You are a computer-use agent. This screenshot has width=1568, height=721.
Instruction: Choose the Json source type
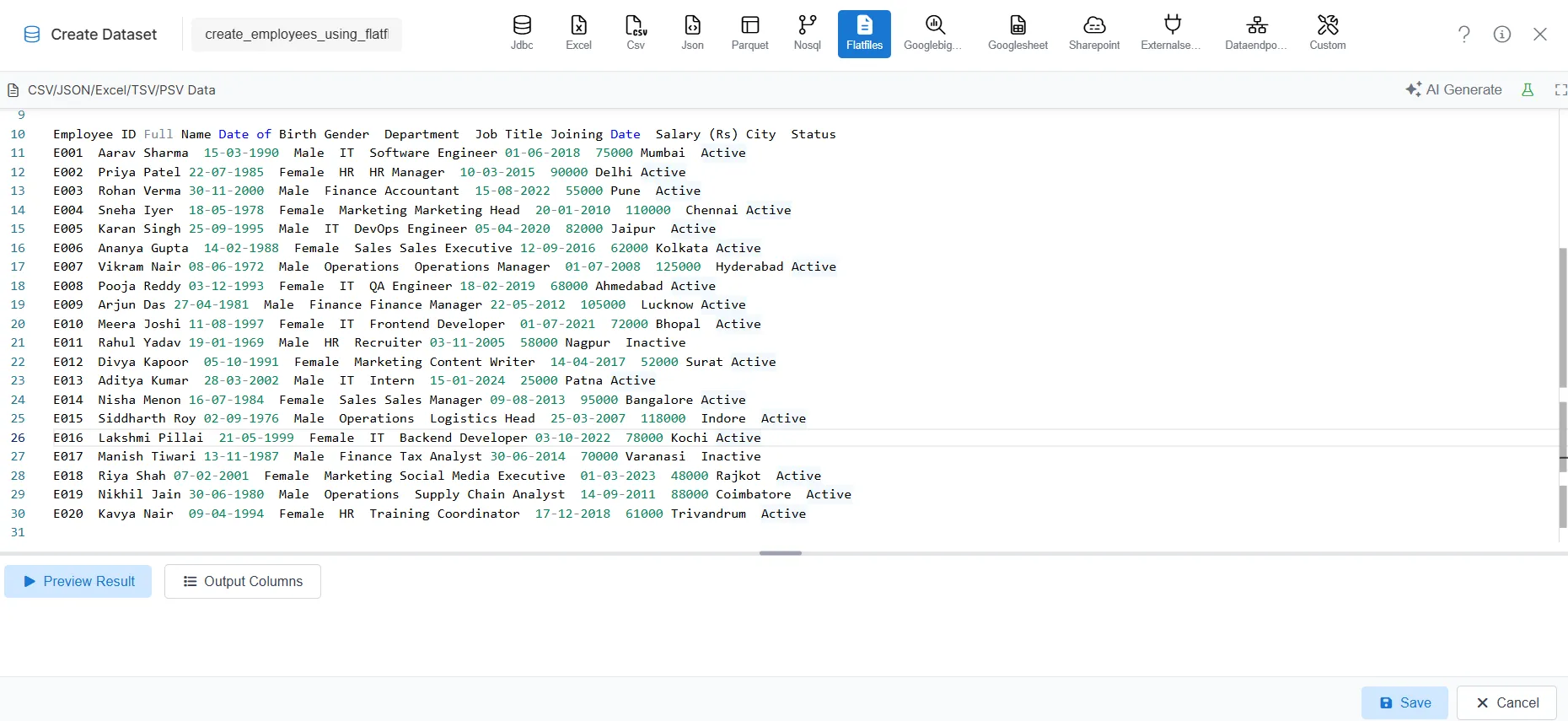tap(692, 34)
